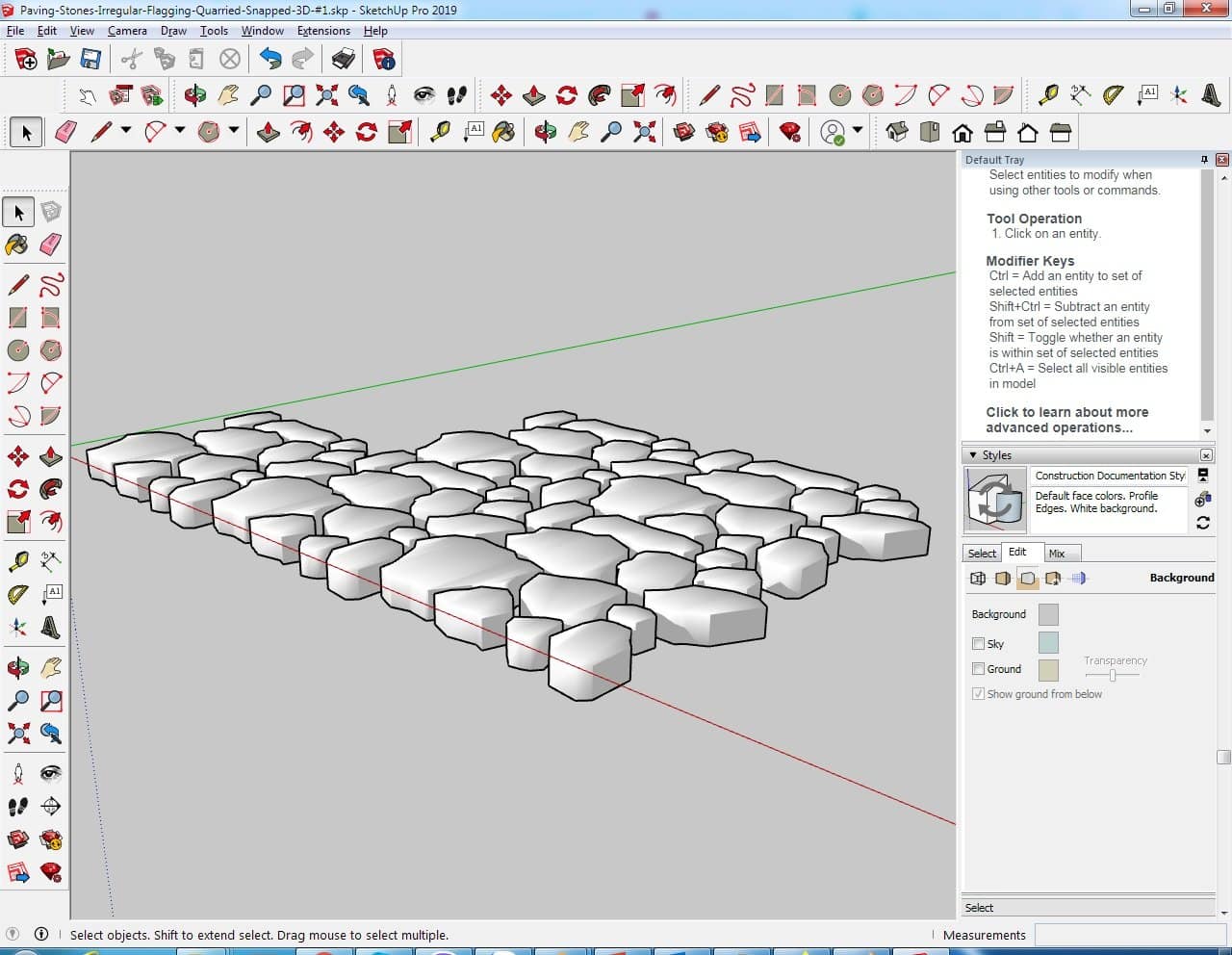Enable the Ground checkbox
The image size is (1232, 955).
coord(978,669)
